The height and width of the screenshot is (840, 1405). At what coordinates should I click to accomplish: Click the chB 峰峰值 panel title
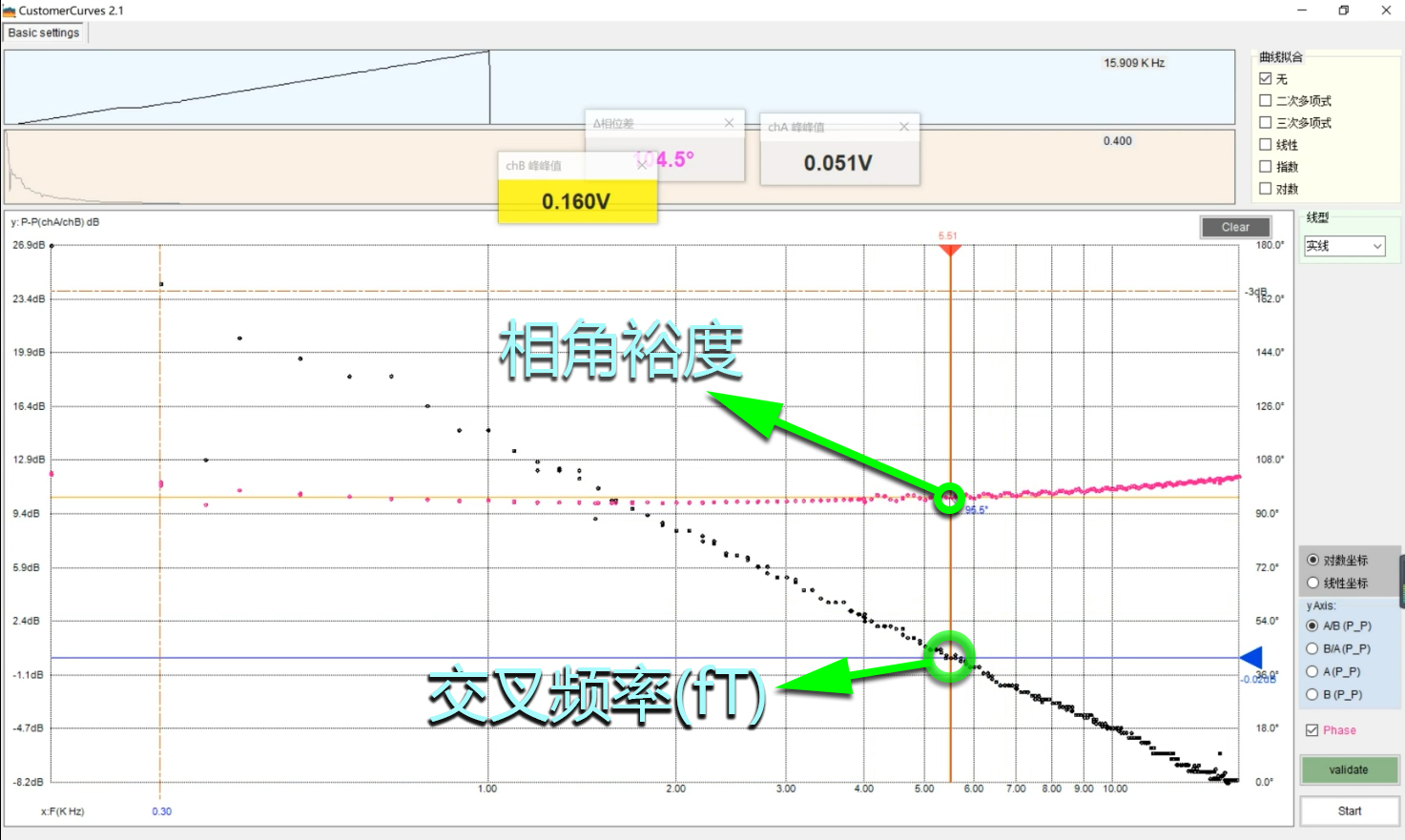[533, 166]
